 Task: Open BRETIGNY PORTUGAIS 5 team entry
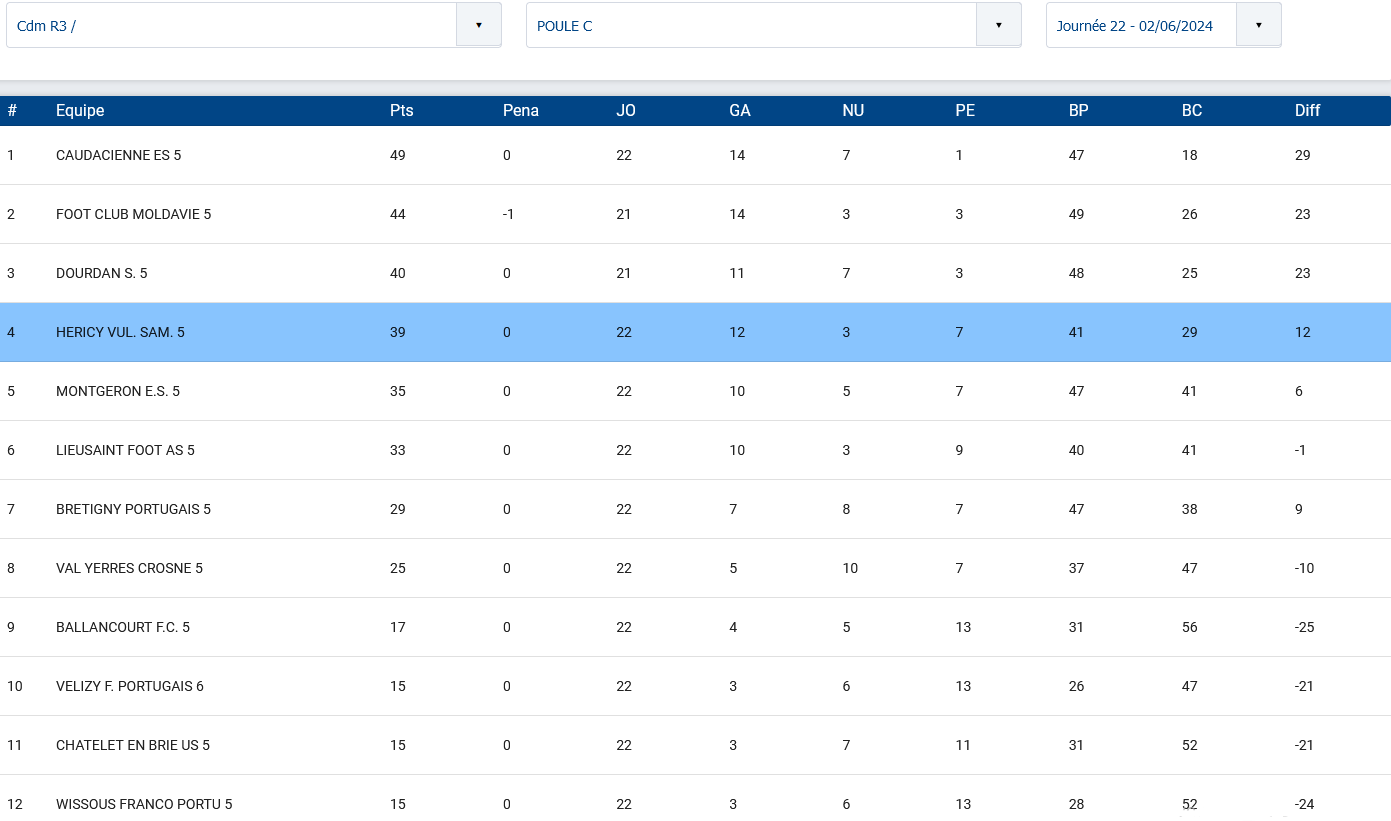[133, 509]
